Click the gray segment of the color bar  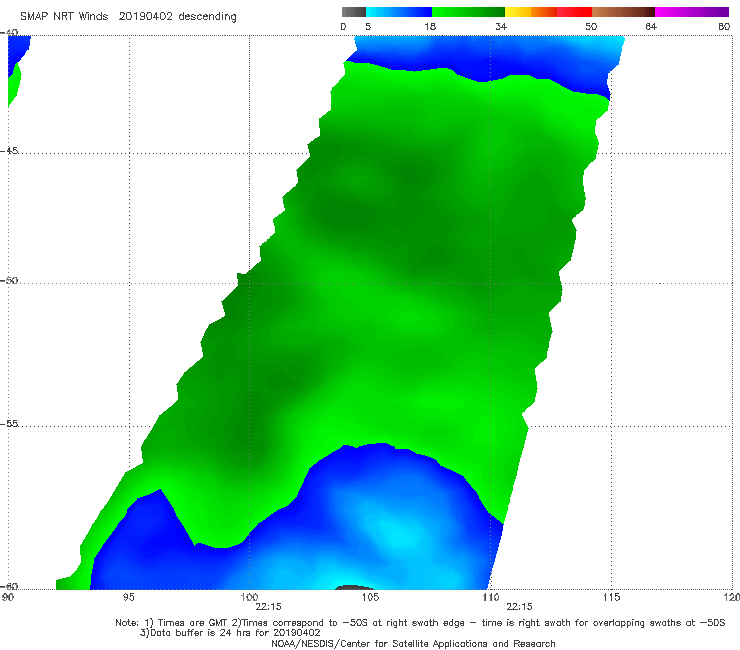(x=353, y=12)
